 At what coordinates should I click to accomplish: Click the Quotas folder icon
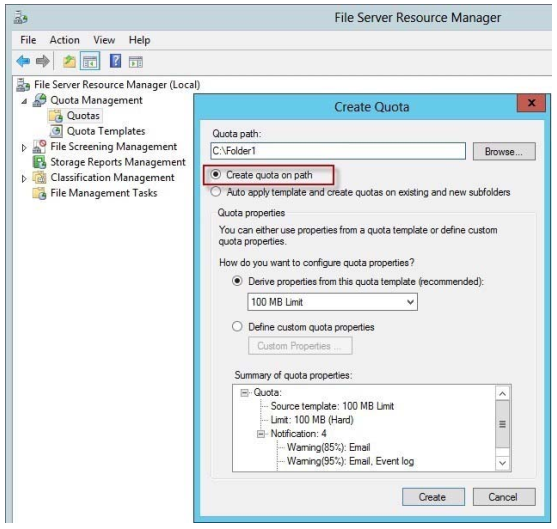[x=56, y=116]
